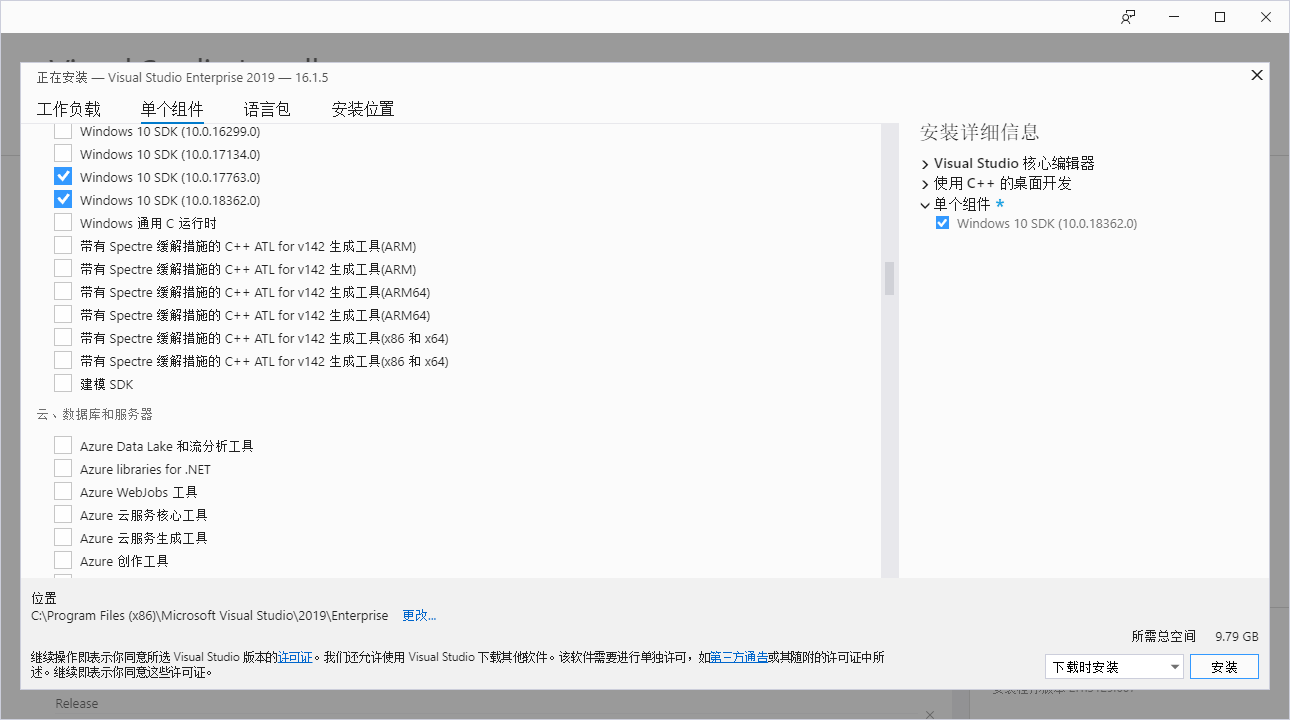Uncheck Windows 10 SDK (10.0.17763.0)
1290x720 pixels.
[63, 177]
